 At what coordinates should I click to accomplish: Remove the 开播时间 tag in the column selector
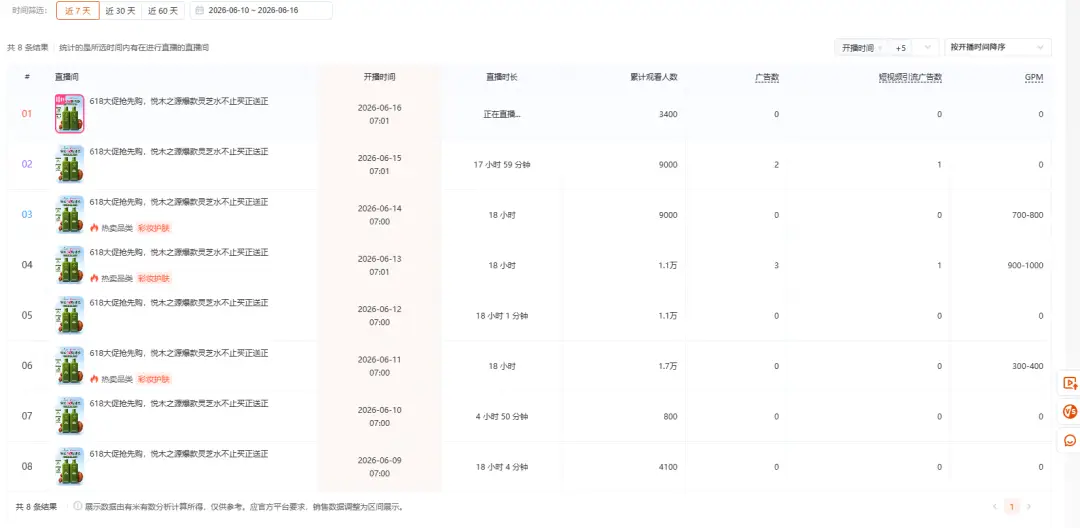coord(881,48)
